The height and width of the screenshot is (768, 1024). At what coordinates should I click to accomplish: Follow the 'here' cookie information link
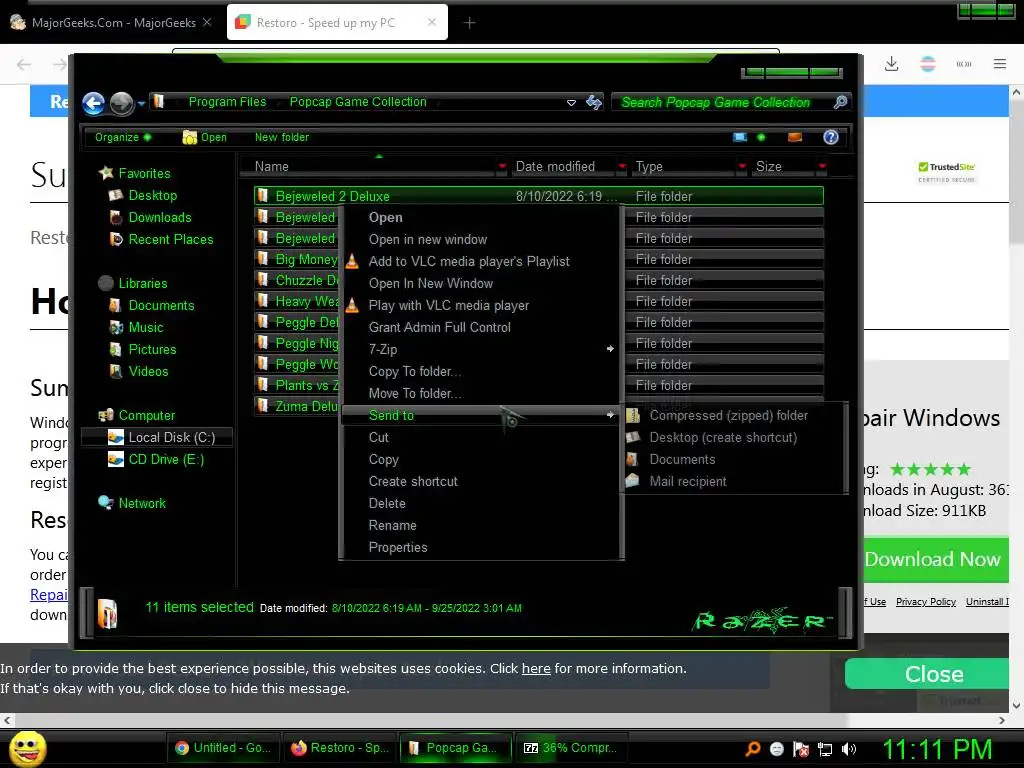pyautogui.click(x=536, y=668)
